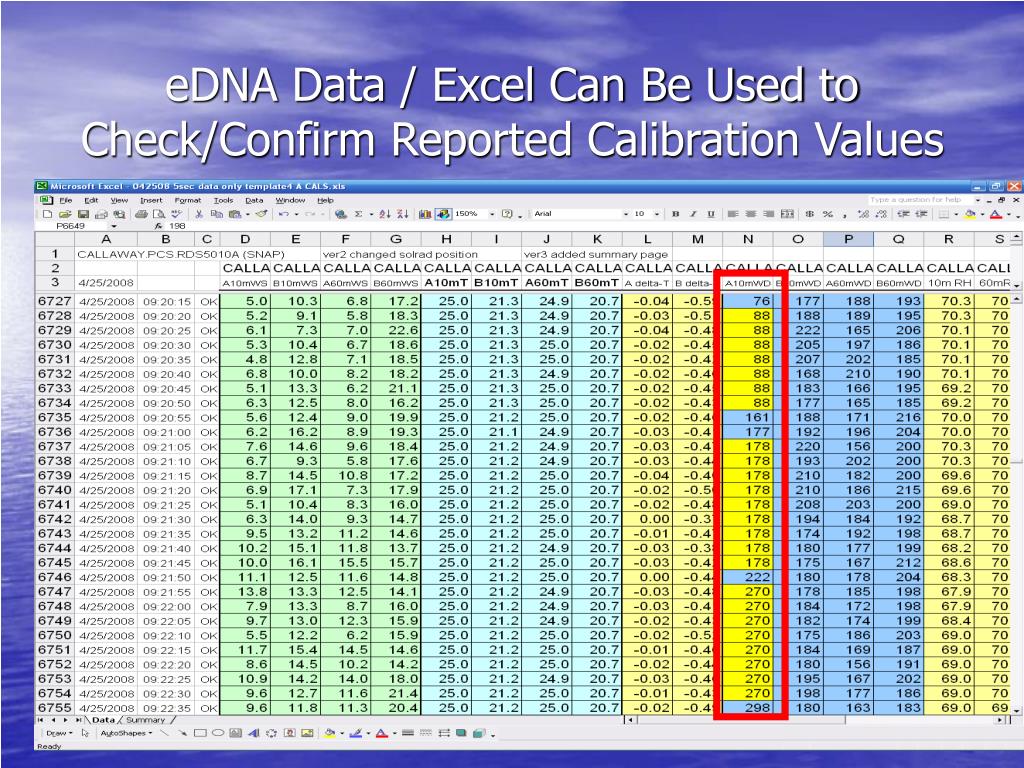Click the Line Color icon in Drawing toolbar
1024x768 pixels.
pyautogui.click(x=356, y=733)
